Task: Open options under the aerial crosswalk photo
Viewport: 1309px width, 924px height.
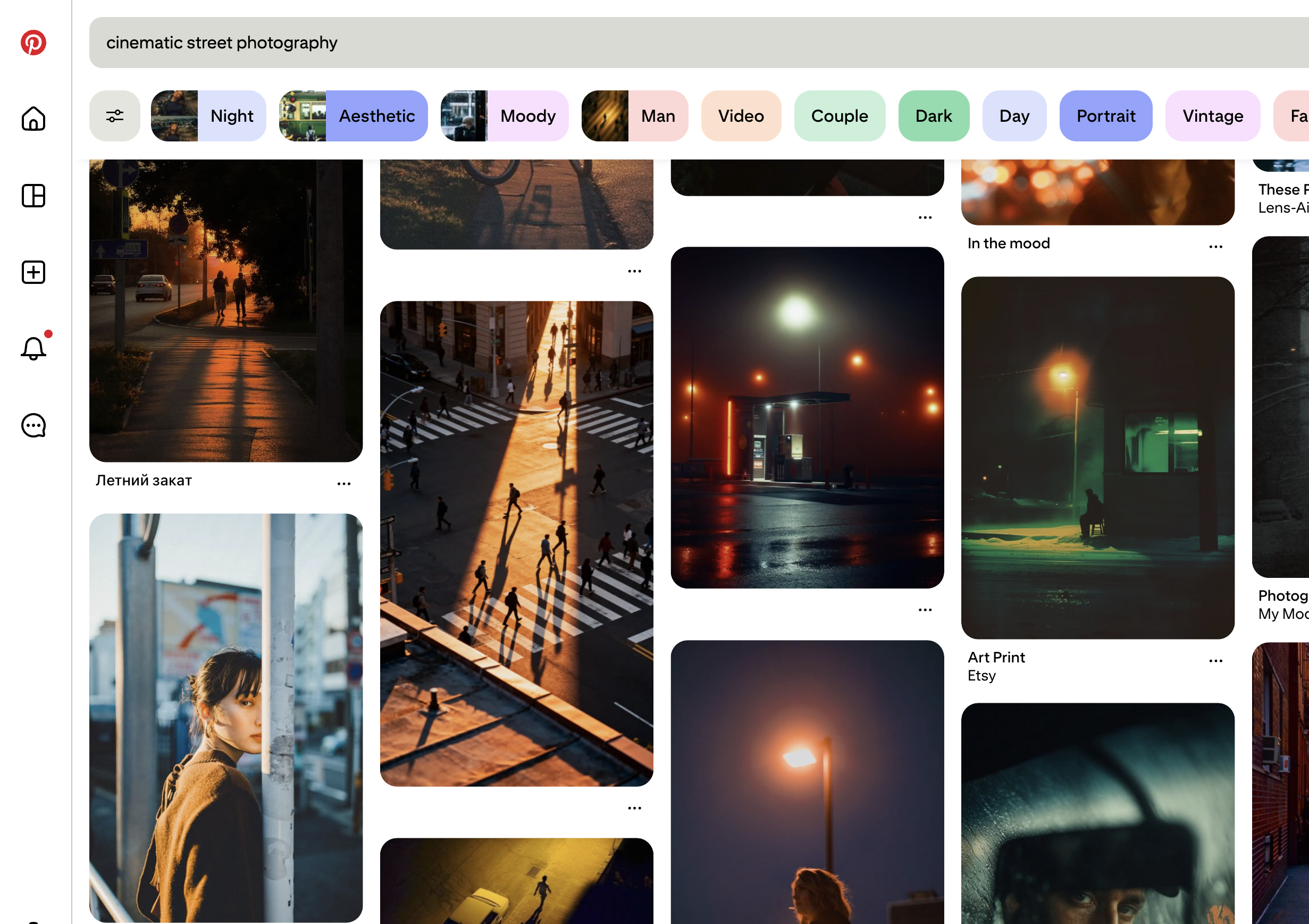Action: [x=634, y=808]
